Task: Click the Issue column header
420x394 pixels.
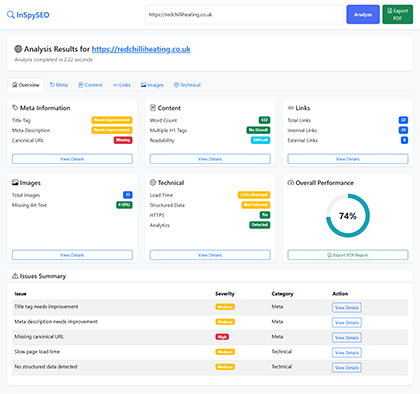Action: 20,294
